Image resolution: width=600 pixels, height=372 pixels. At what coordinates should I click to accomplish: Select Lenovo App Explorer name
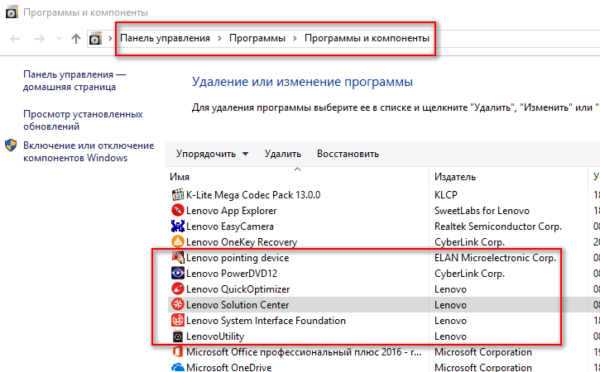coord(231,210)
